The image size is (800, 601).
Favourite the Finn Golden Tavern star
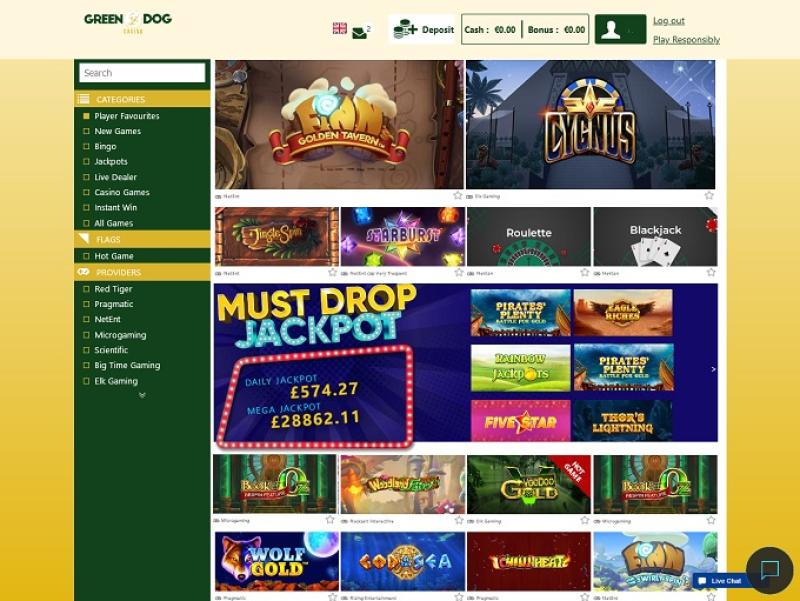pyautogui.click(x=458, y=195)
